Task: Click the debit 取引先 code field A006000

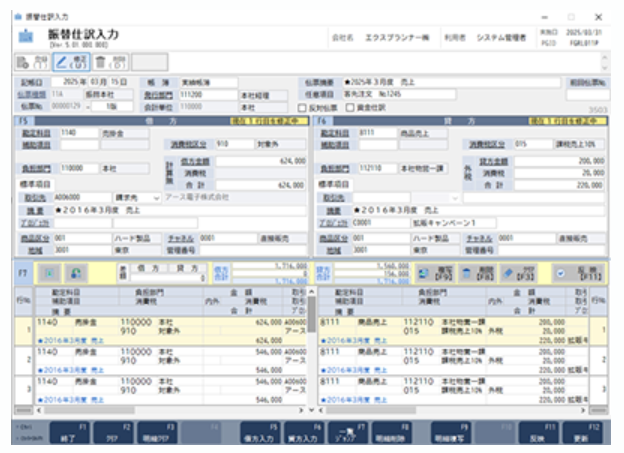Action: click(x=82, y=198)
